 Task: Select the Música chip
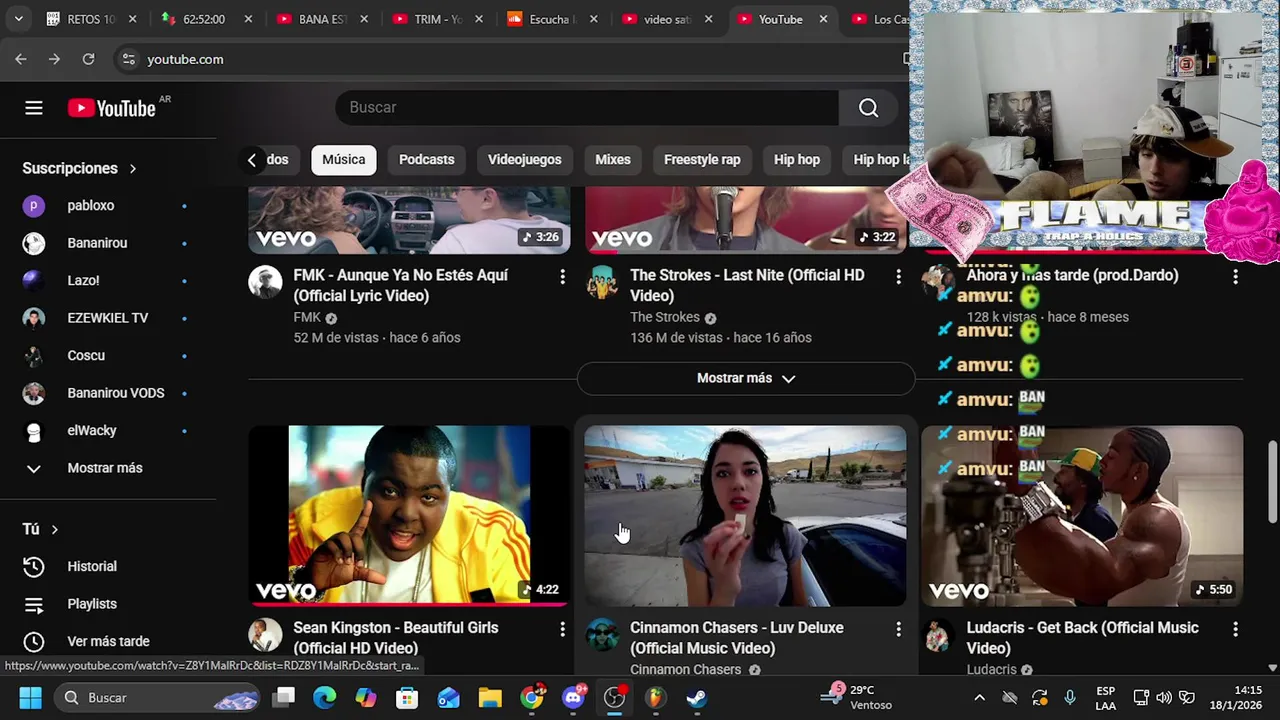343,160
